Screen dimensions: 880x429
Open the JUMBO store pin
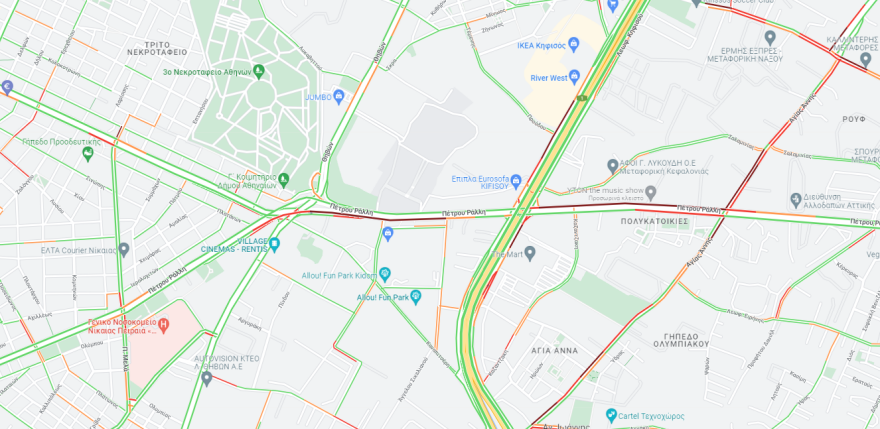click(338, 96)
